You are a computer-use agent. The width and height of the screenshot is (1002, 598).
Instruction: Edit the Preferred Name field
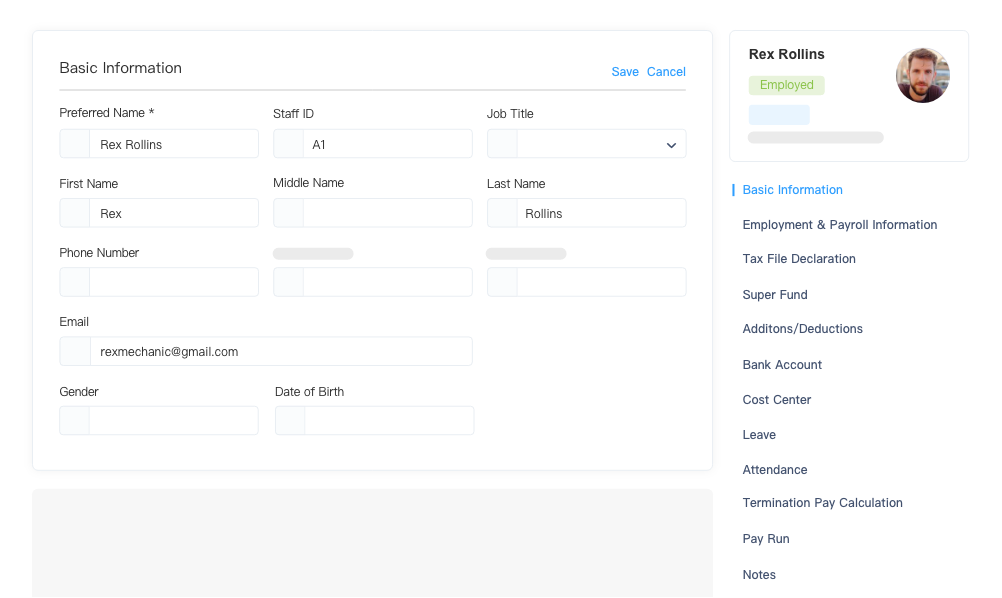tap(159, 144)
